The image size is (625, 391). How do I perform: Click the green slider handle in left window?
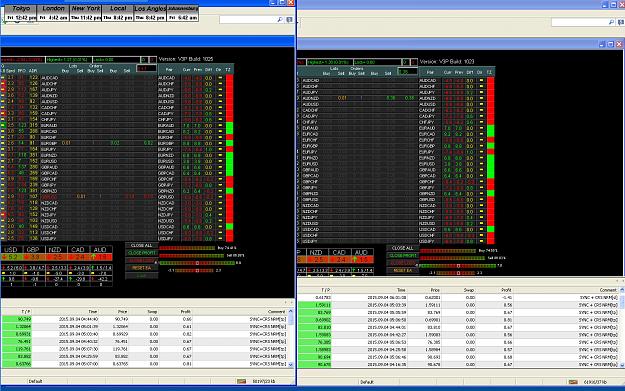(x=197, y=263)
